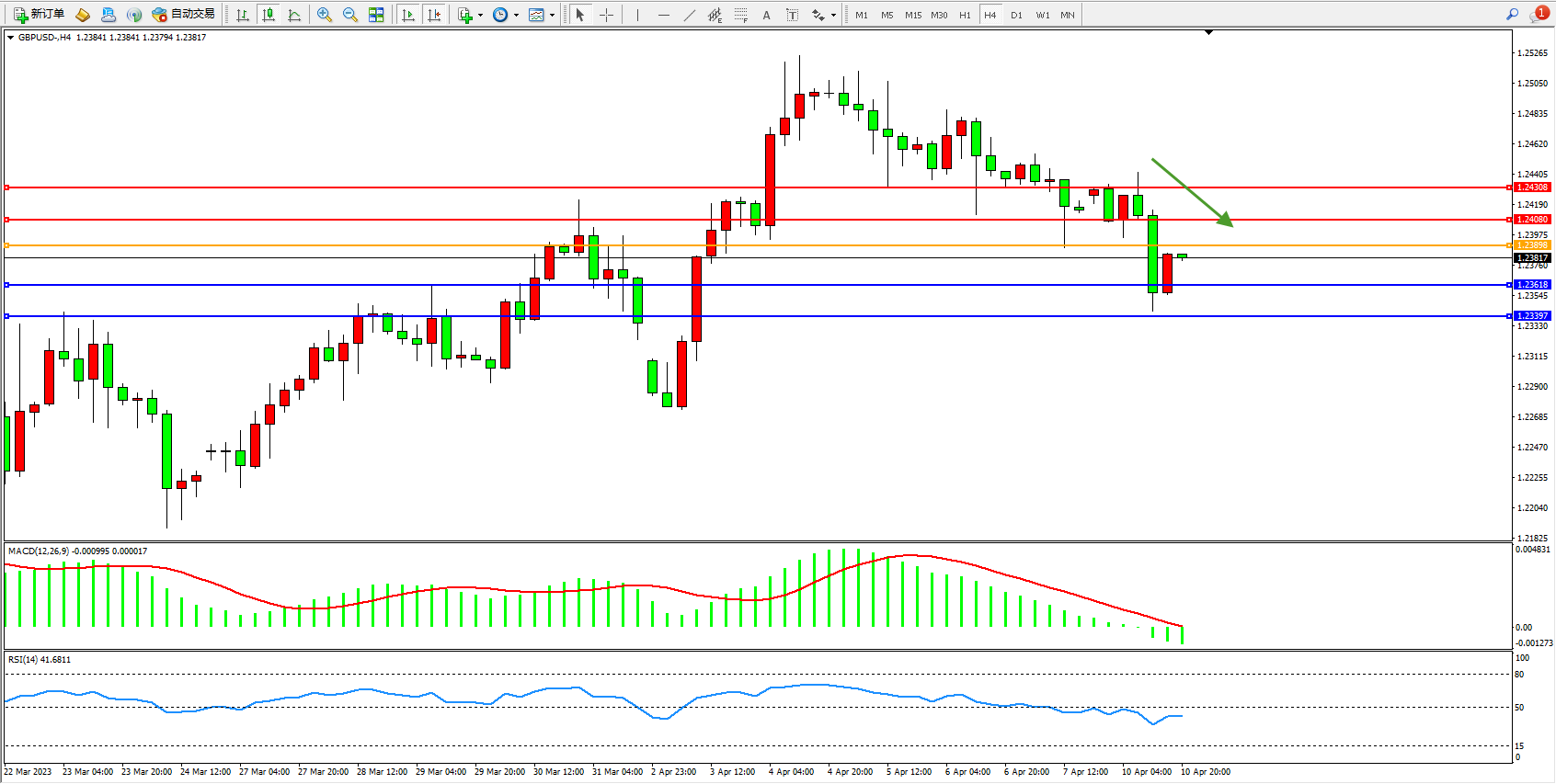
Task: Select the Fibonacci retracement tool
Action: pyautogui.click(x=740, y=15)
